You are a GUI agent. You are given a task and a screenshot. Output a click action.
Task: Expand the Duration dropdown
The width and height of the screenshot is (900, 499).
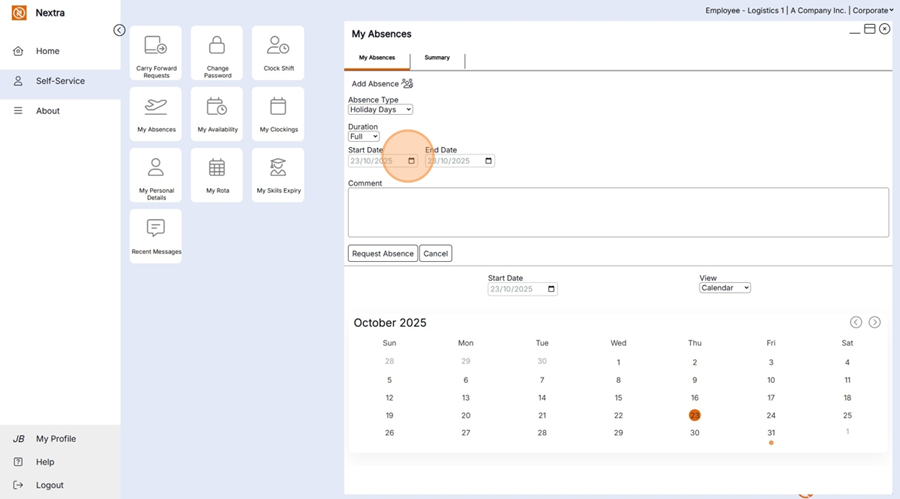pos(363,137)
